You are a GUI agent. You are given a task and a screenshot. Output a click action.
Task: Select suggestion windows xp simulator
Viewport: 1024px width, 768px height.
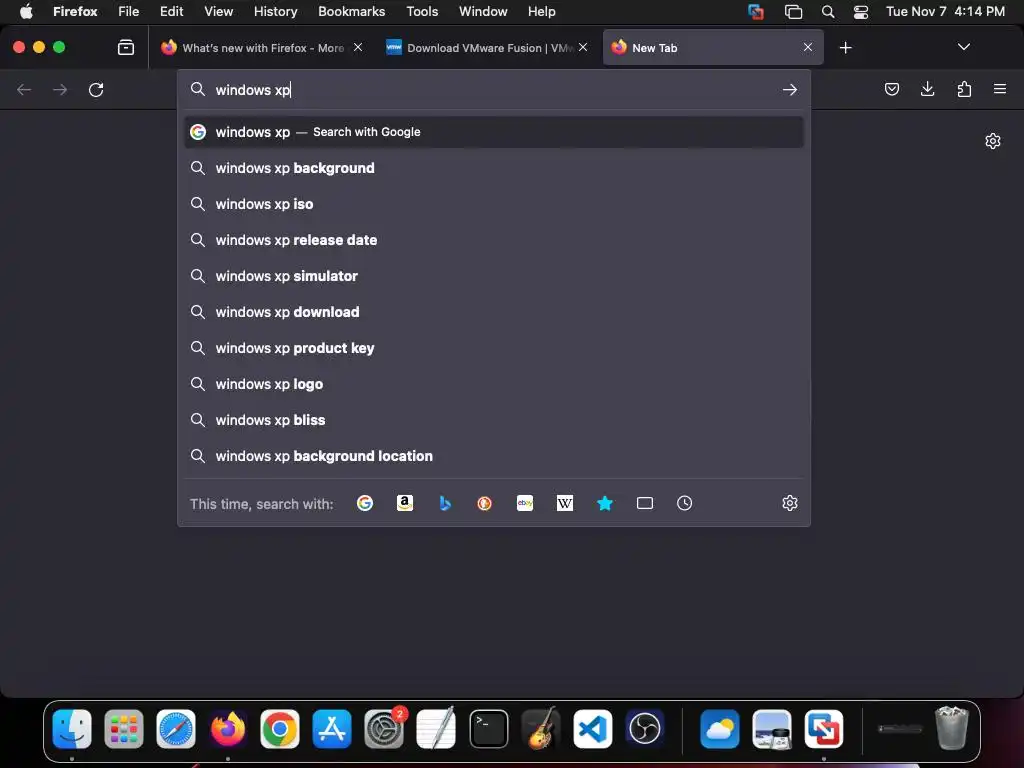click(494, 276)
